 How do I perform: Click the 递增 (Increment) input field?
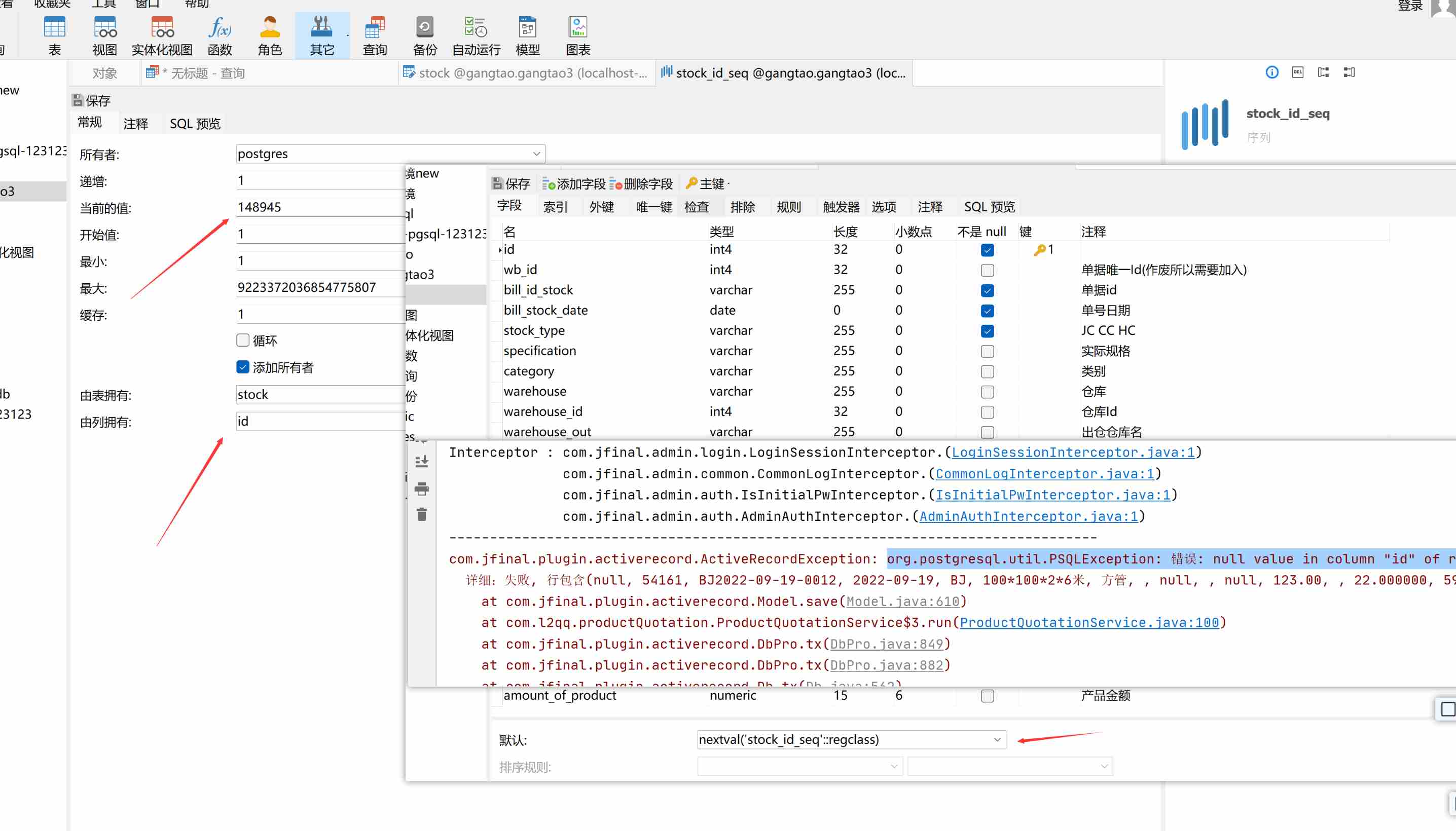click(x=320, y=180)
